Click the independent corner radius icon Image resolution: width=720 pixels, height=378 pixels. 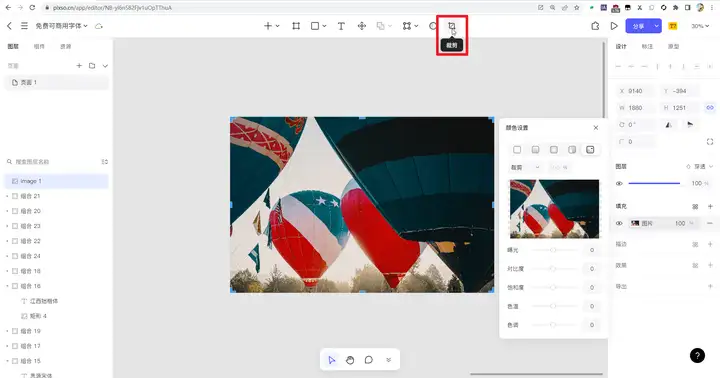[x=710, y=142]
